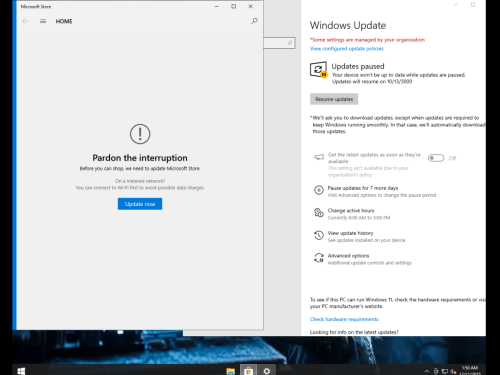The height and width of the screenshot is (375, 500).
Task: Maximize the Microsoft Store window
Action: click(234, 6)
